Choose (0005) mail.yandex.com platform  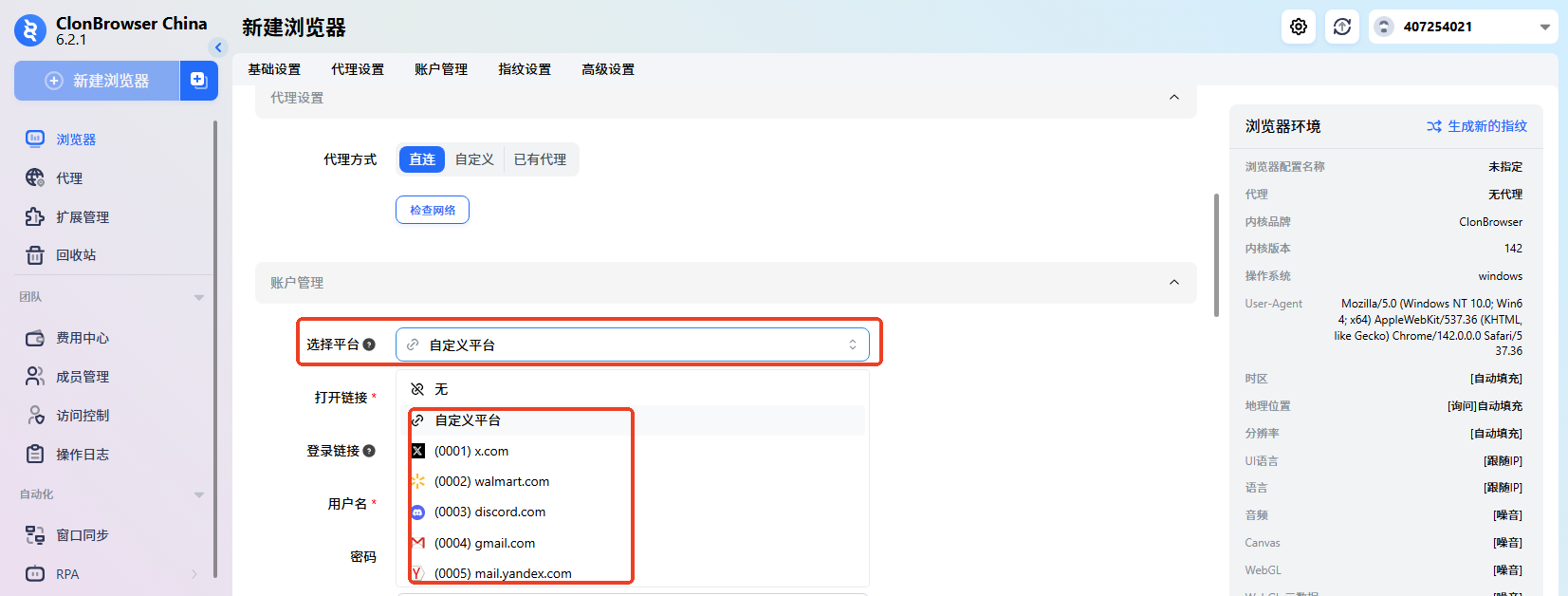click(x=633, y=573)
